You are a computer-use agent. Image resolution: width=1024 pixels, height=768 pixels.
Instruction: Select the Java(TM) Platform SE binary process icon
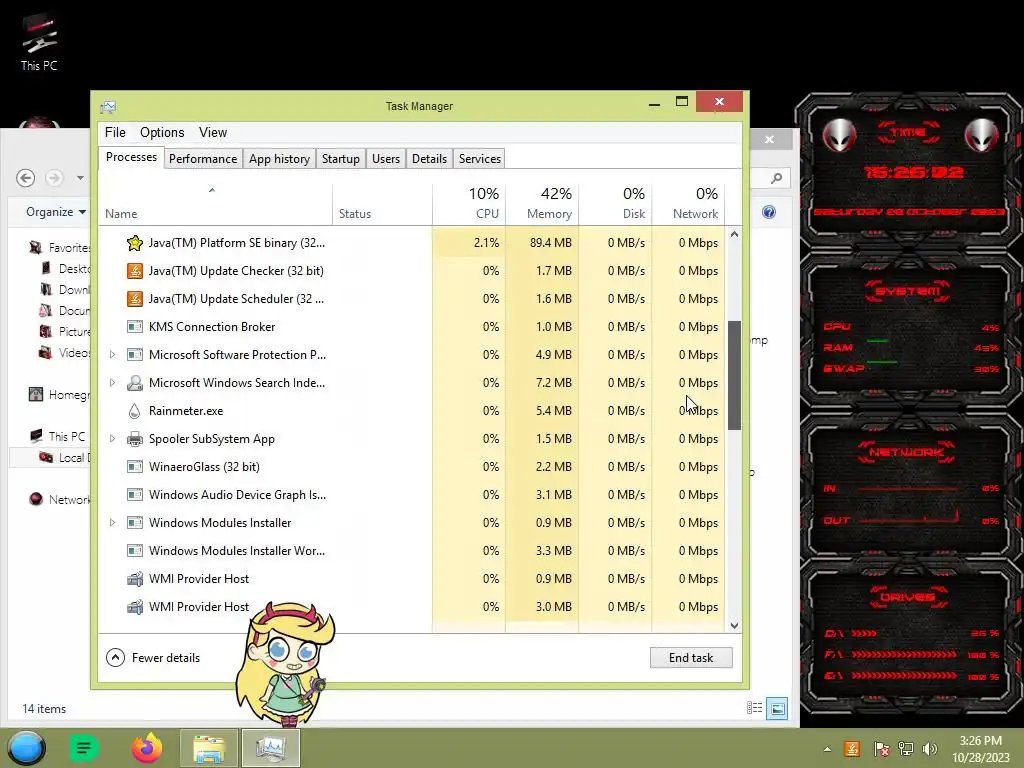coord(135,243)
